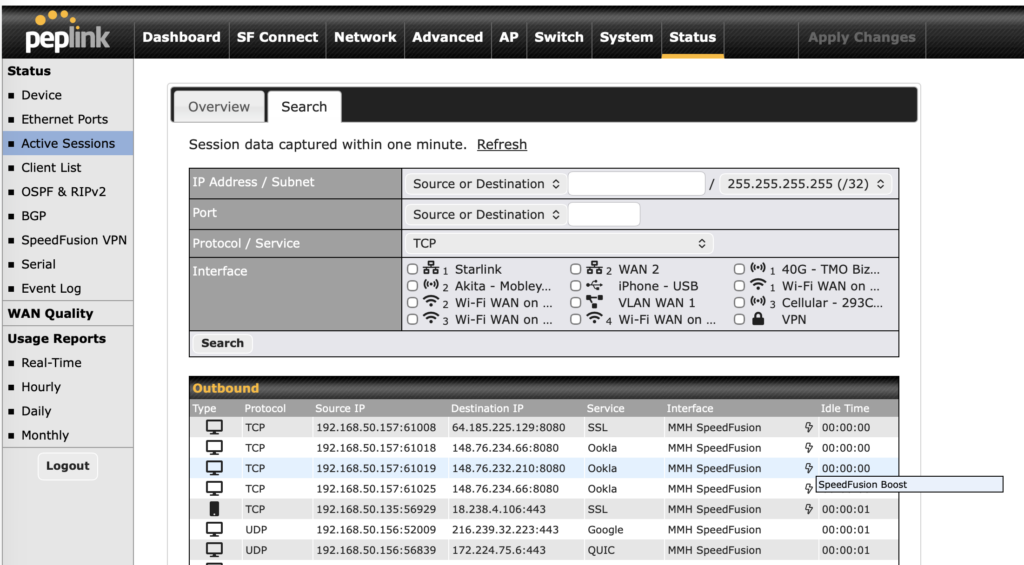1024x565 pixels.
Task: Click SpeedFusion Boost bolt on SSL 64.185.225.129 row
Action: click(x=808, y=427)
